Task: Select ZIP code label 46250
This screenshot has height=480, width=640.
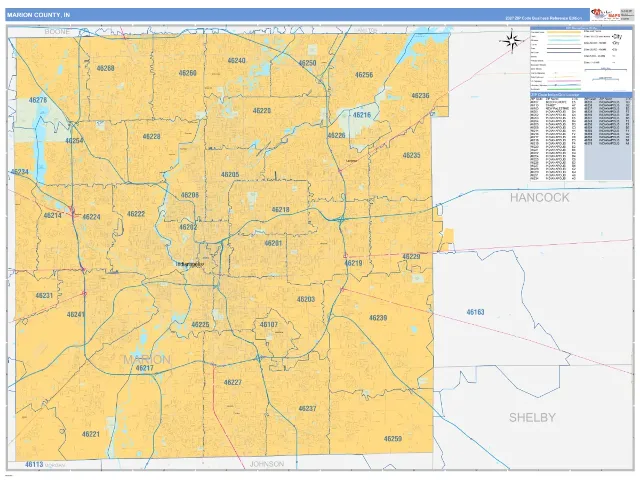Action: point(307,63)
